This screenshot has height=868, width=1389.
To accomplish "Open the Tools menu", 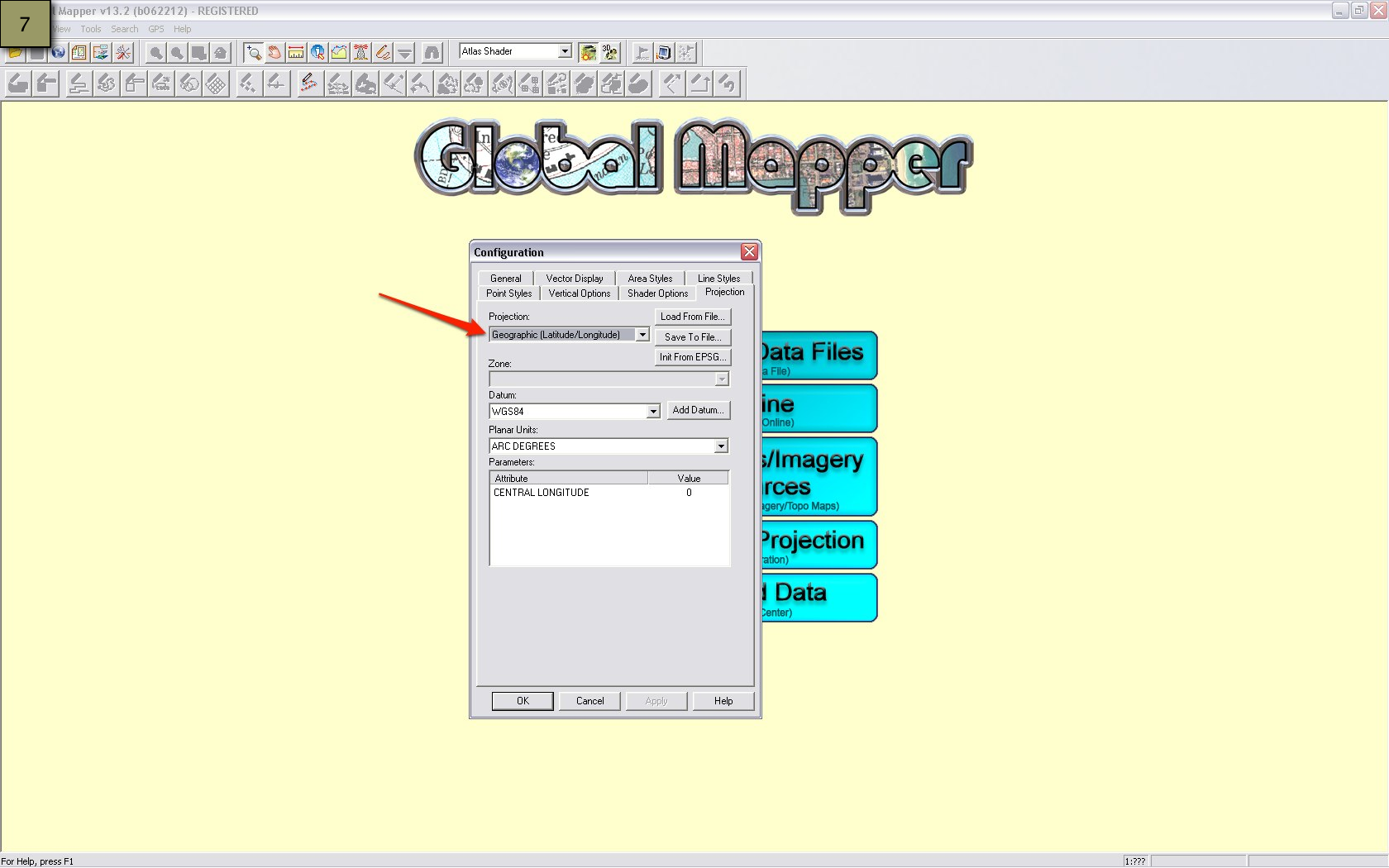I will (x=90, y=29).
